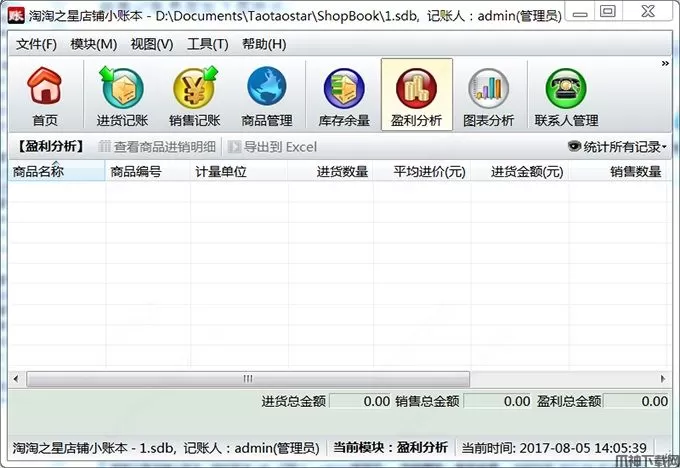Open 商品管理 product management

267,96
